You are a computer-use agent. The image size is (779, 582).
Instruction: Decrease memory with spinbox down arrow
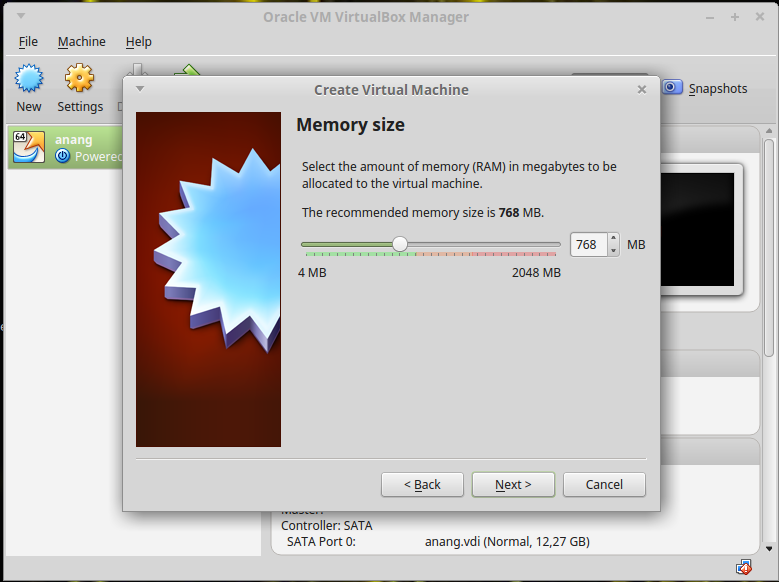click(614, 250)
